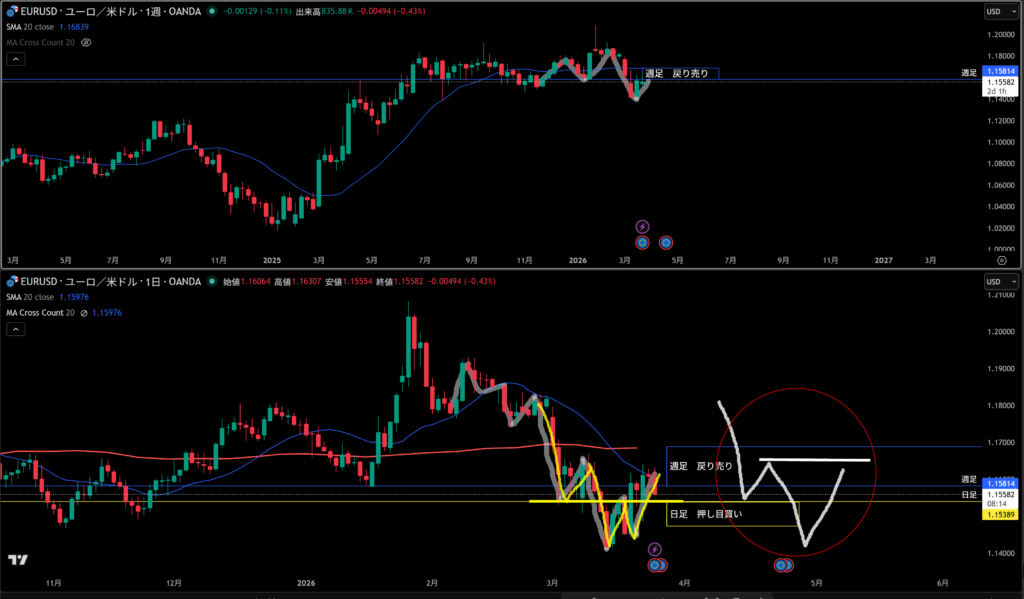Open the USD currency dropdown on daily chart
Image resolution: width=1024 pixels, height=599 pixels.
pyautogui.click(x=997, y=282)
